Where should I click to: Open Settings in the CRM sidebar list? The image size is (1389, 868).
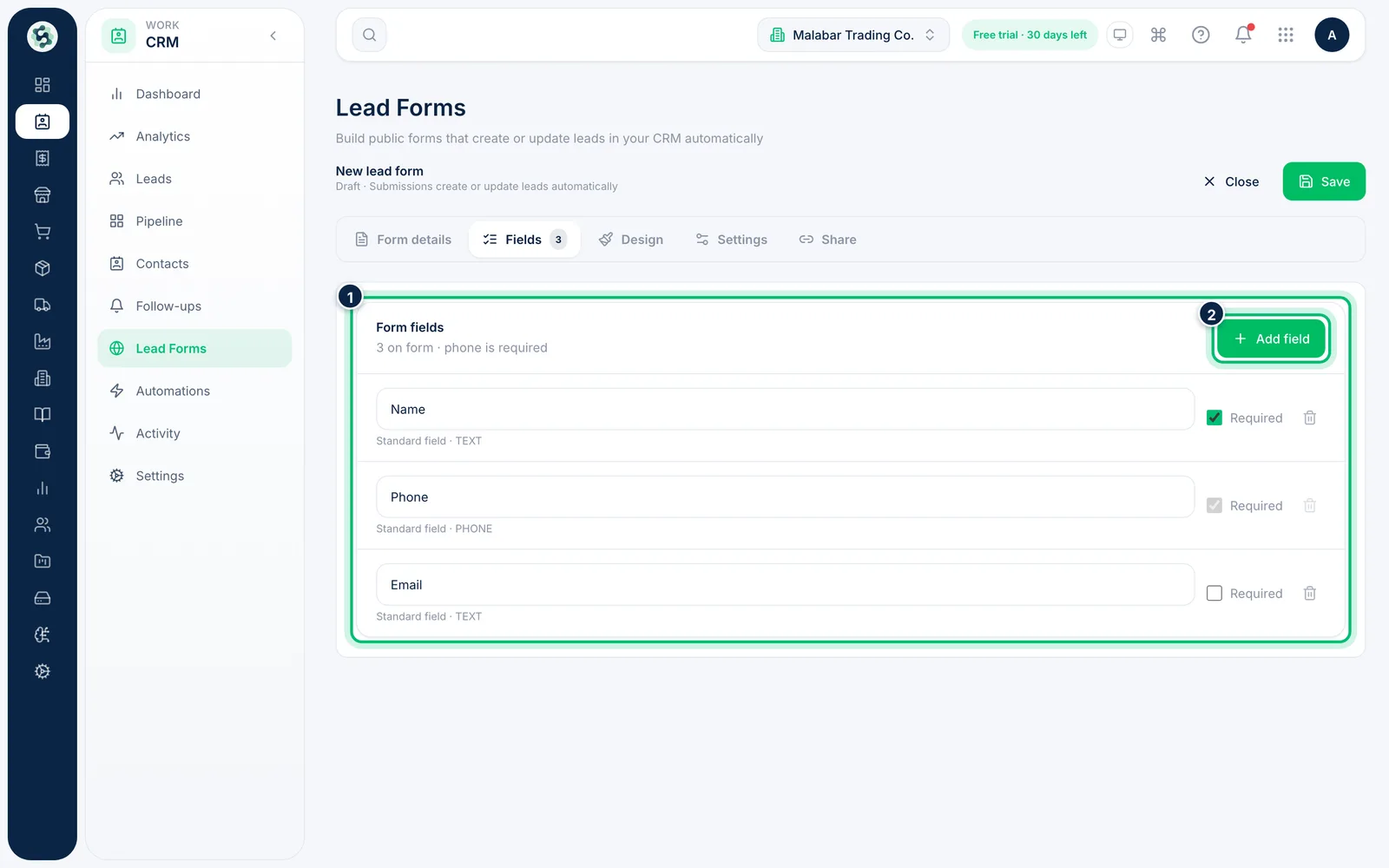(194, 476)
